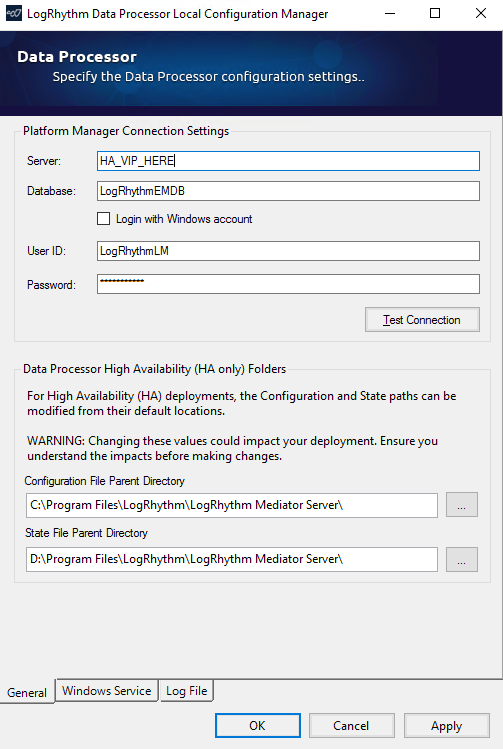Minimize the Configuration Manager window
503x749 pixels.
click(390, 13)
